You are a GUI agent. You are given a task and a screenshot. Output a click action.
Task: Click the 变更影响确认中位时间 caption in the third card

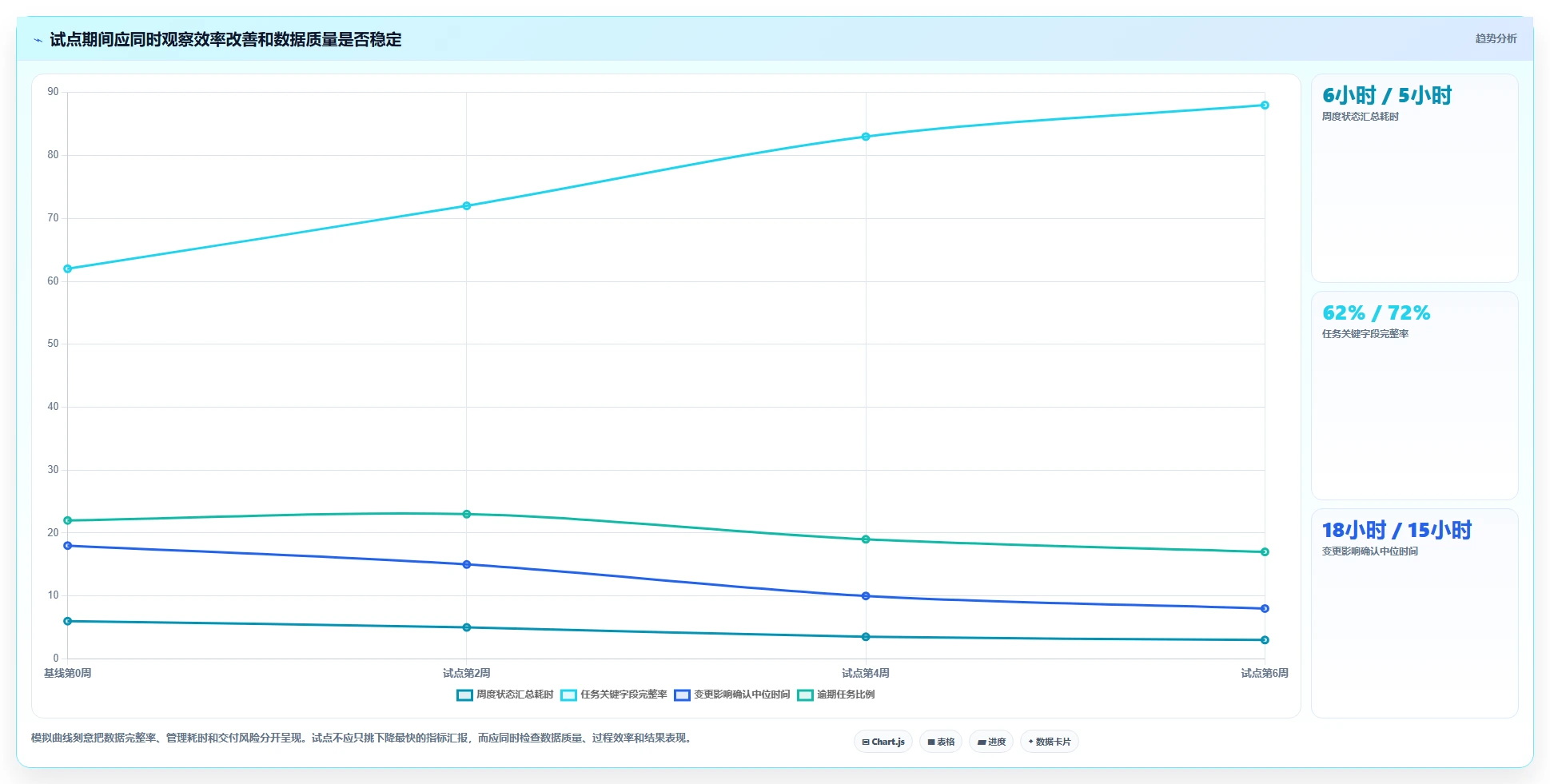[1370, 551]
